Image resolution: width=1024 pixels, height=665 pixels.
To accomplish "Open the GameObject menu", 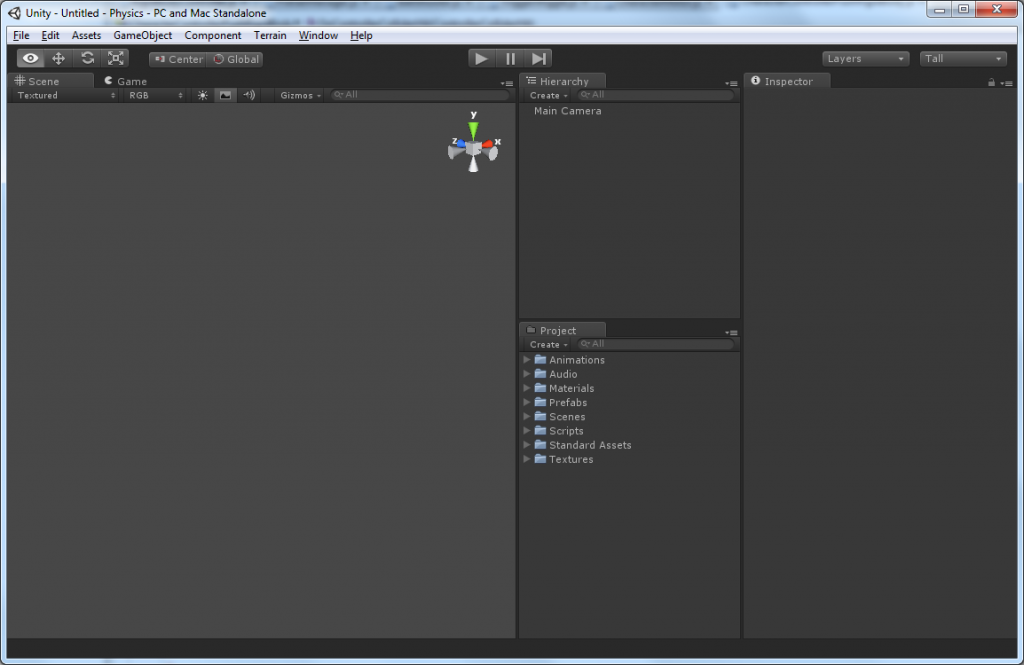I will pyautogui.click(x=143, y=35).
